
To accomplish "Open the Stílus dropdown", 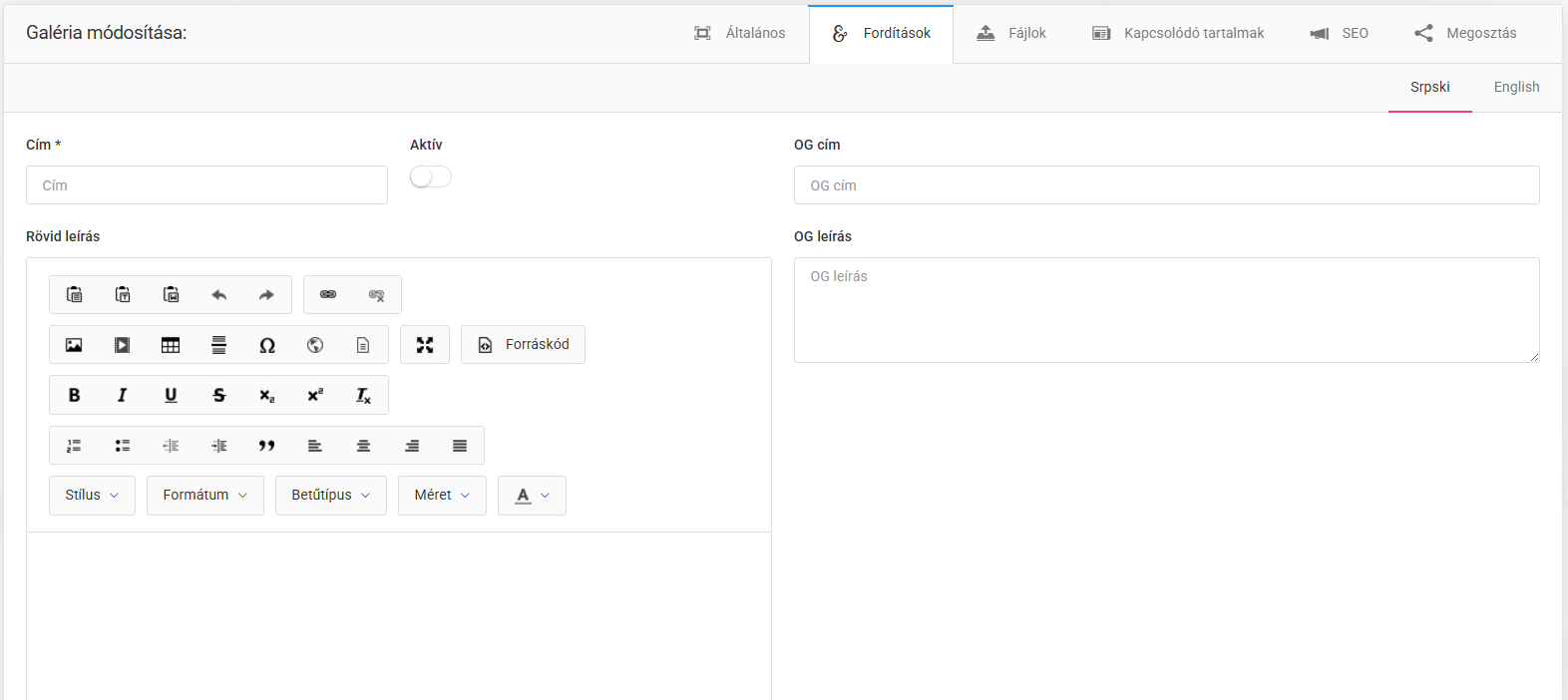I will coord(92,496).
